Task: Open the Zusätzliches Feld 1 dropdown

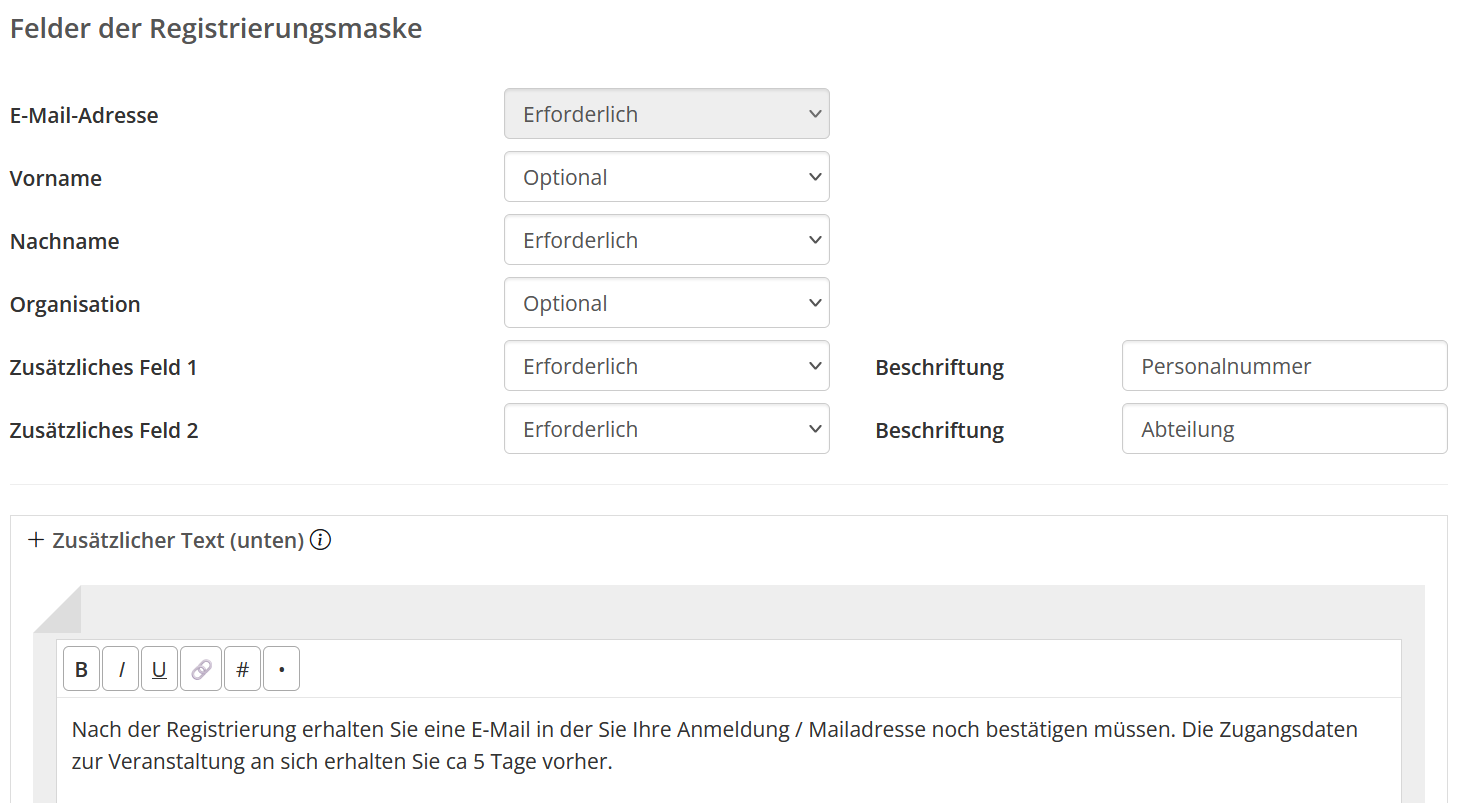Action: [666, 366]
